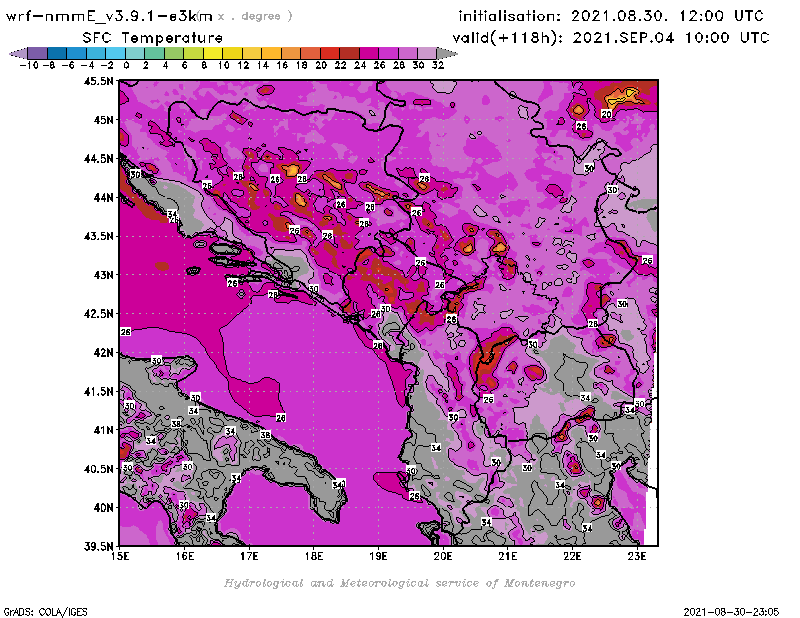Click the '17E' longitude axis label
The image size is (800, 618).
(249, 556)
